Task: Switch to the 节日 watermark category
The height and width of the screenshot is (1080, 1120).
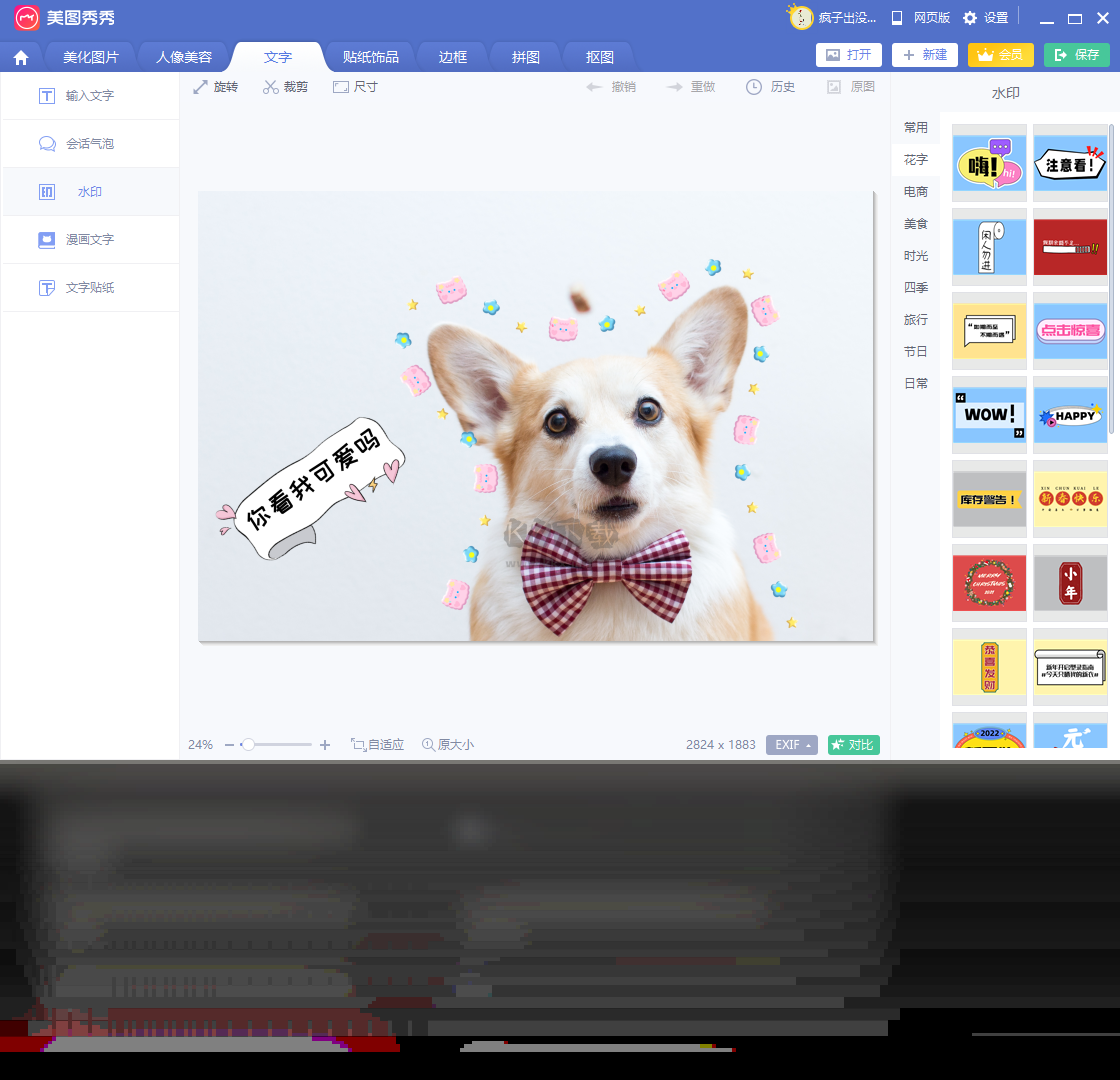Action: coord(915,351)
